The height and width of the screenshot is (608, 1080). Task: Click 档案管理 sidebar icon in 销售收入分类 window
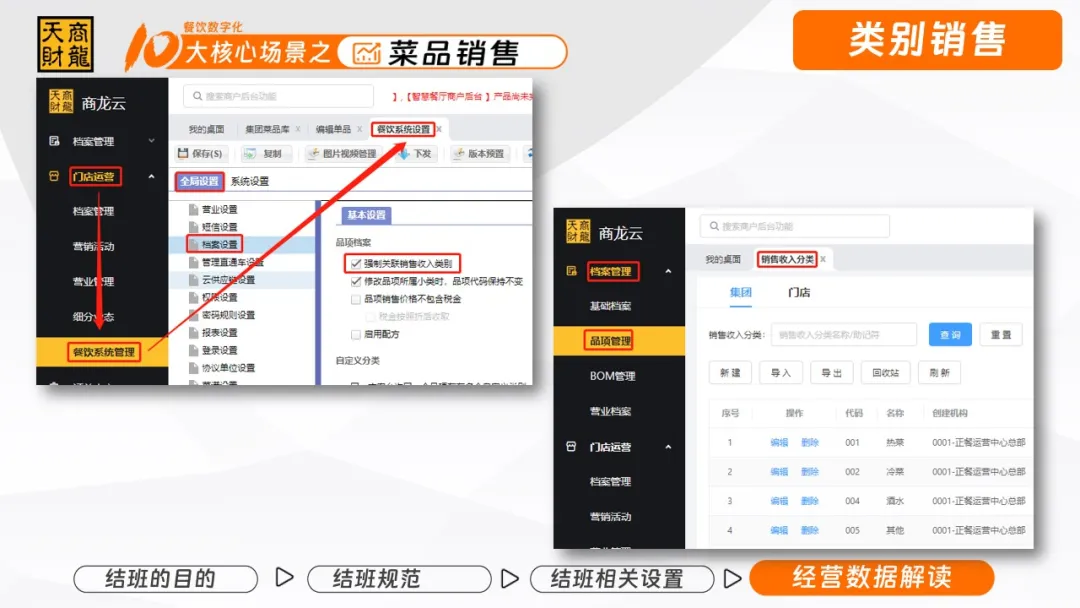point(571,271)
